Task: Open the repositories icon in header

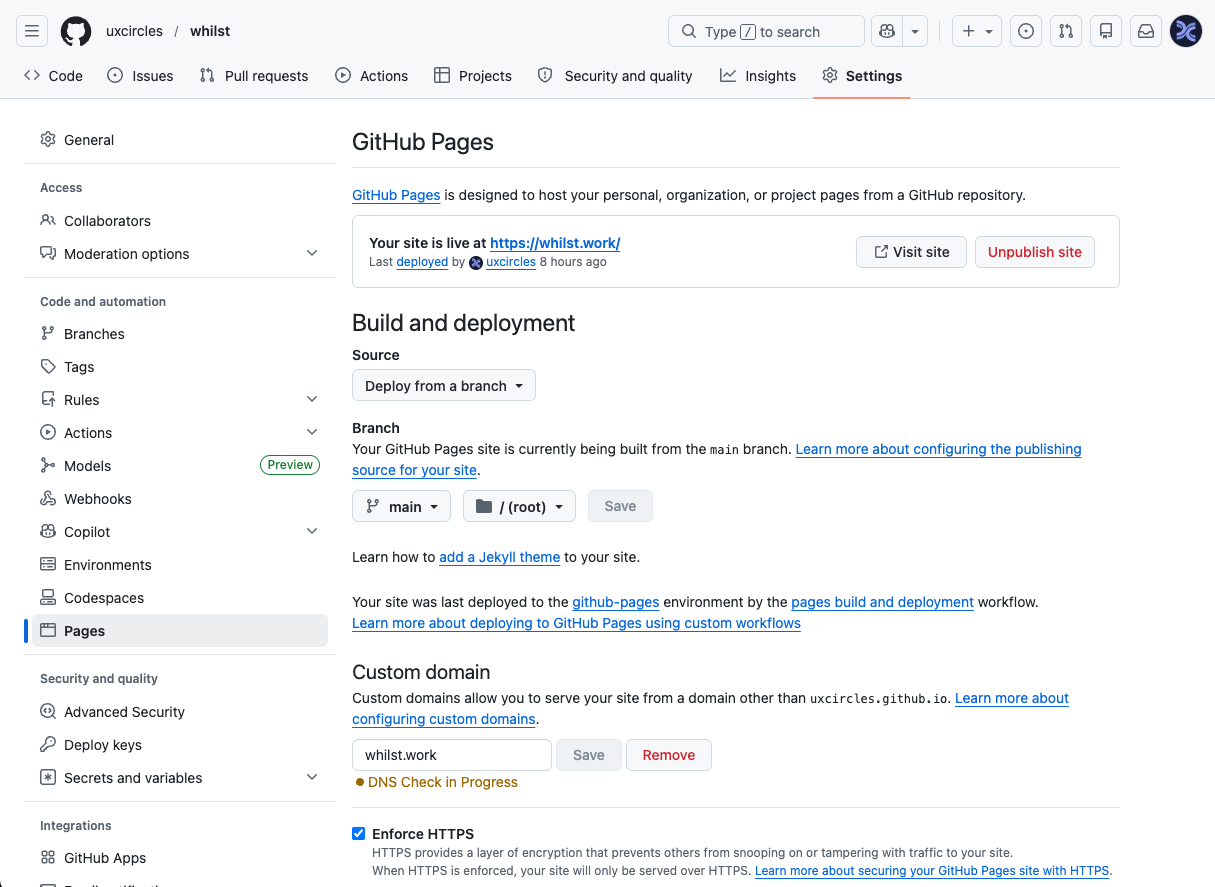Action: 1106,31
